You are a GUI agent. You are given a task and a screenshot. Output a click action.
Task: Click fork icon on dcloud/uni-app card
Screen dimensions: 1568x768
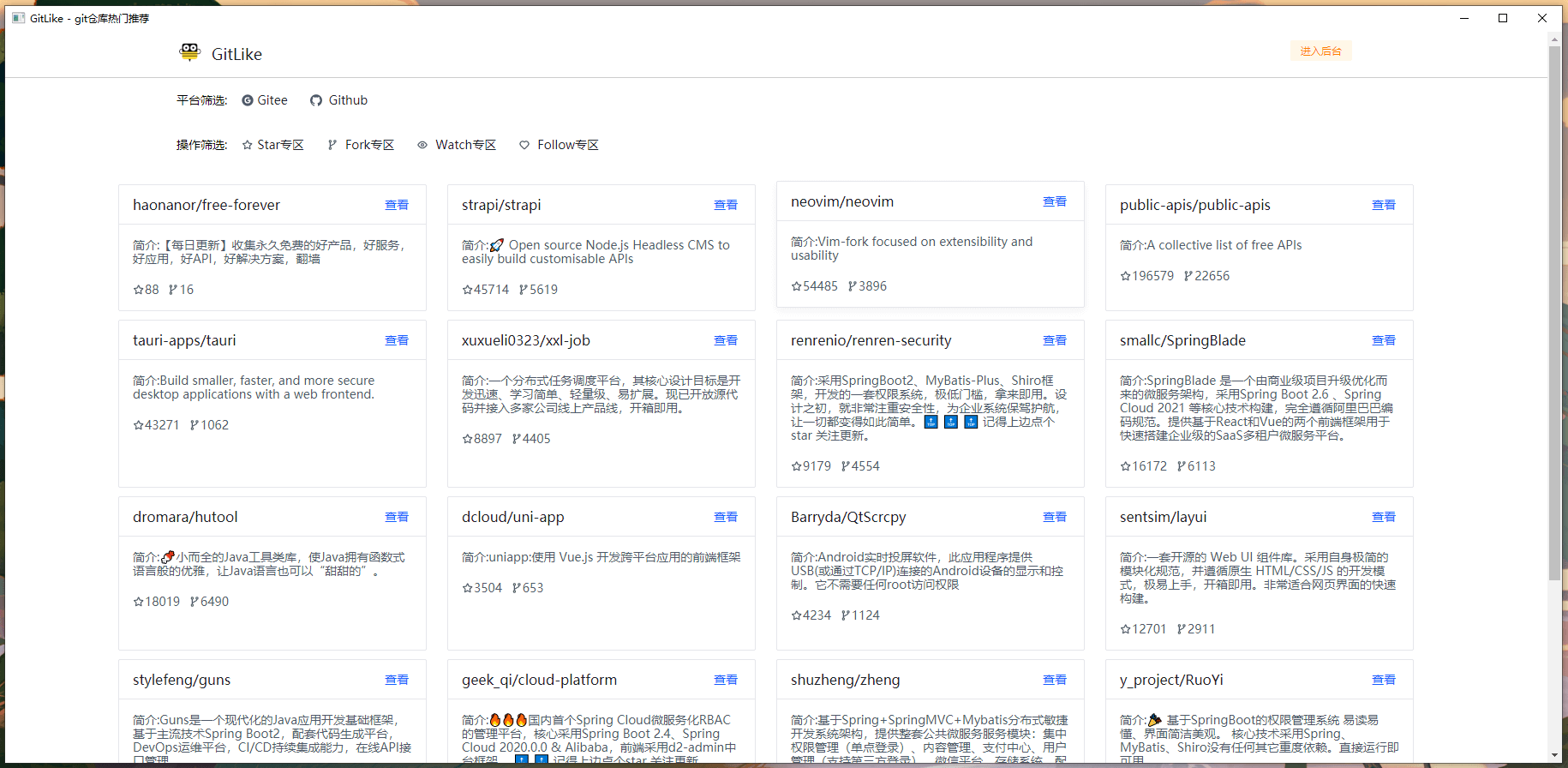click(517, 588)
